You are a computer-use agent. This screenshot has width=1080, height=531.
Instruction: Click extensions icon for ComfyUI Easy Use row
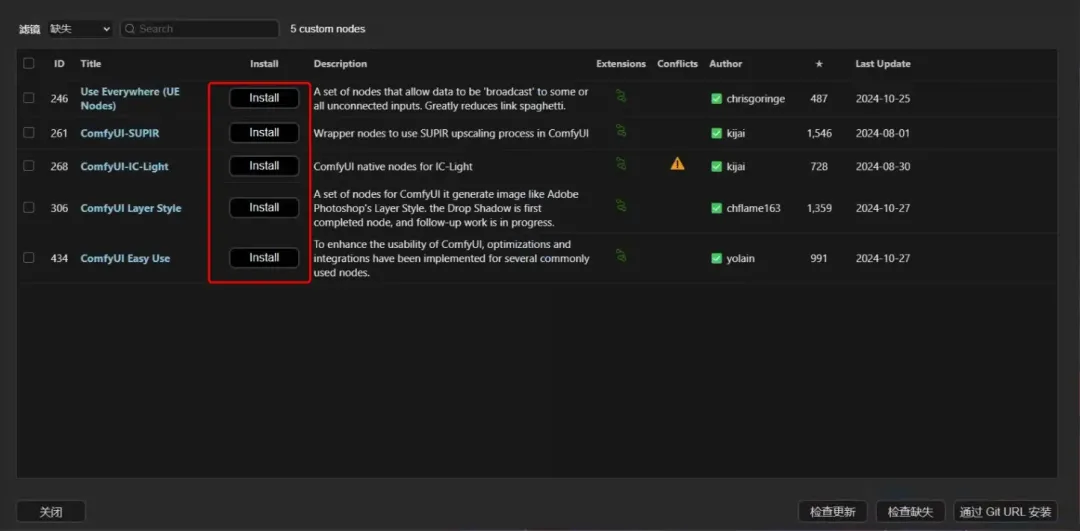621,256
